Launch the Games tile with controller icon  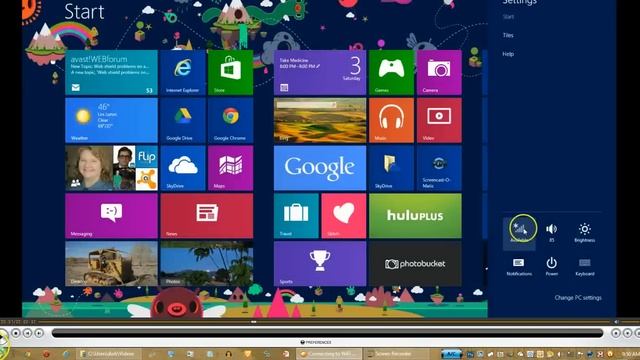391,73
